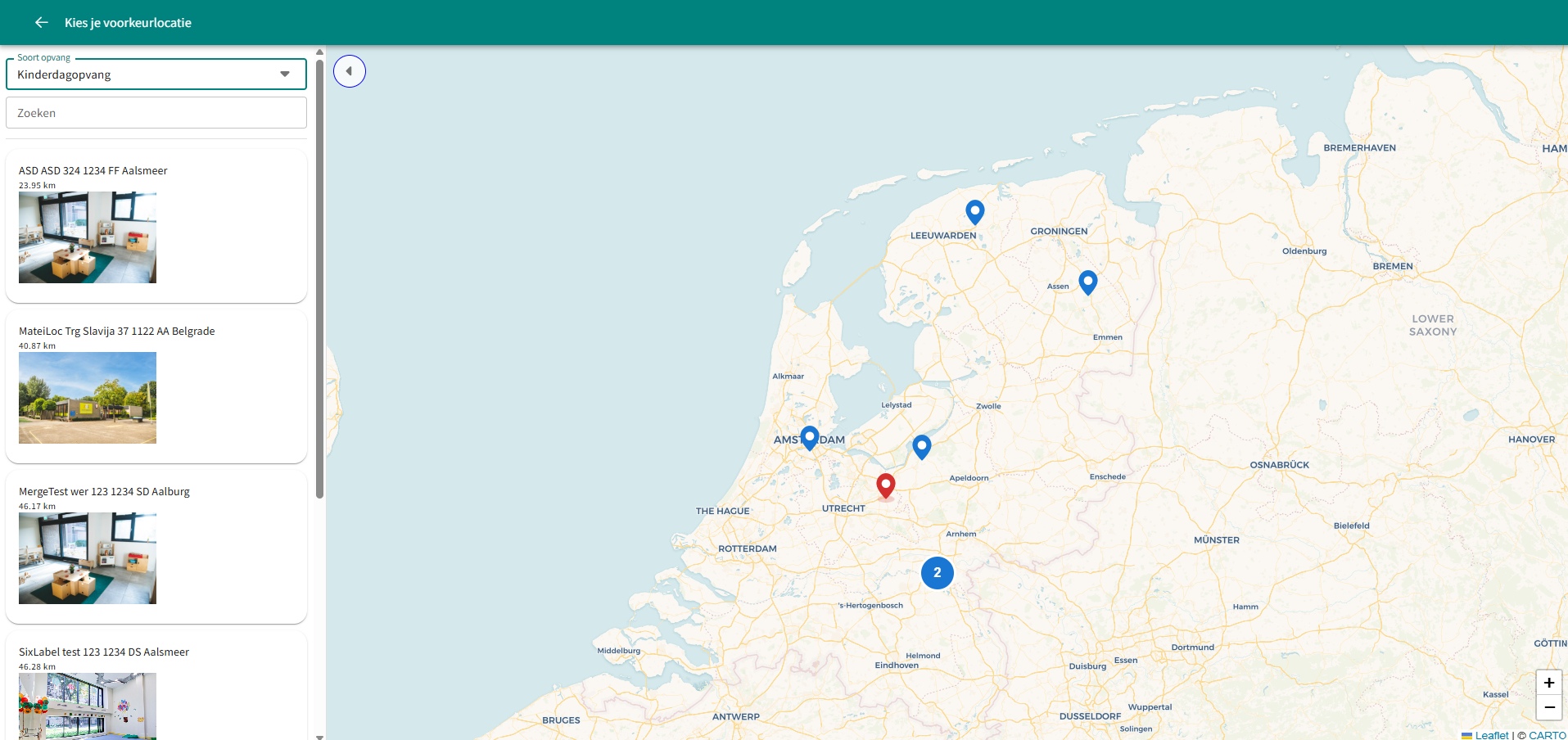Select the blue marker on Amsterdam
1568x740 pixels.
pyautogui.click(x=809, y=437)
